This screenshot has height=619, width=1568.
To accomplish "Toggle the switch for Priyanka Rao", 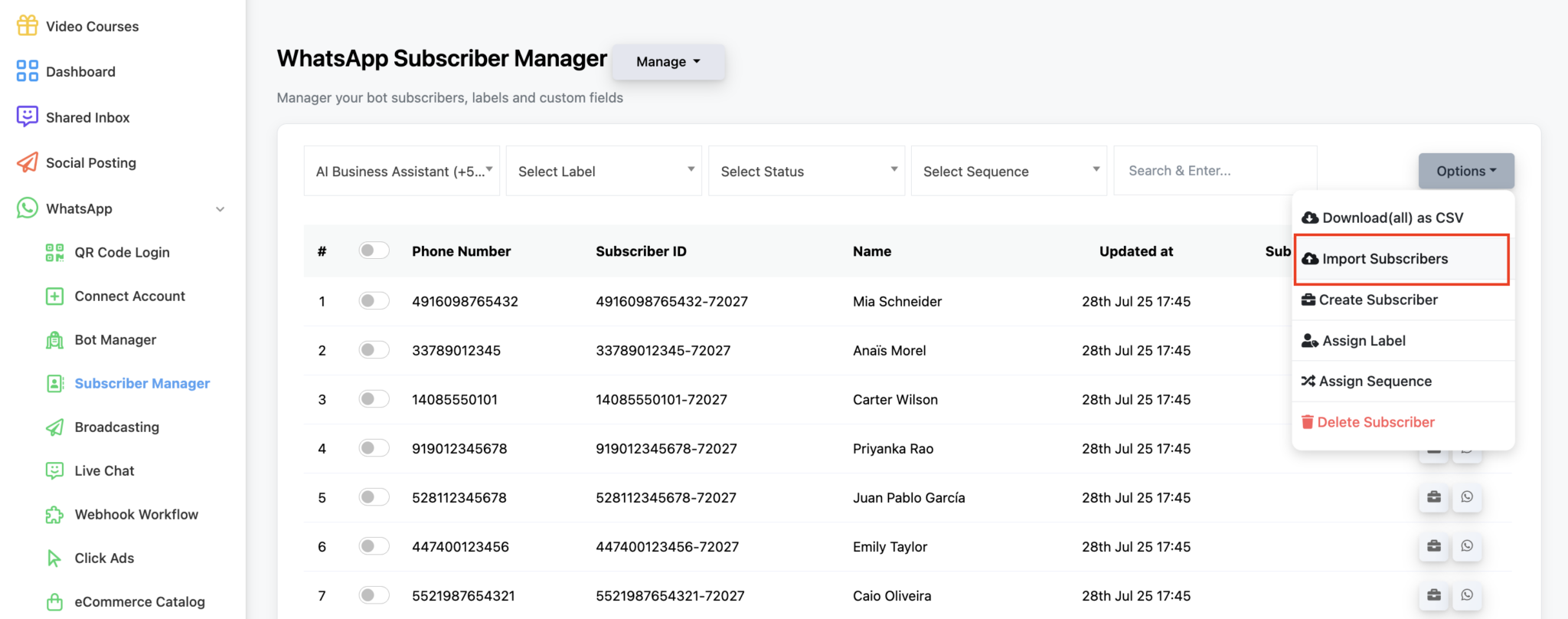I will point(374,447).
